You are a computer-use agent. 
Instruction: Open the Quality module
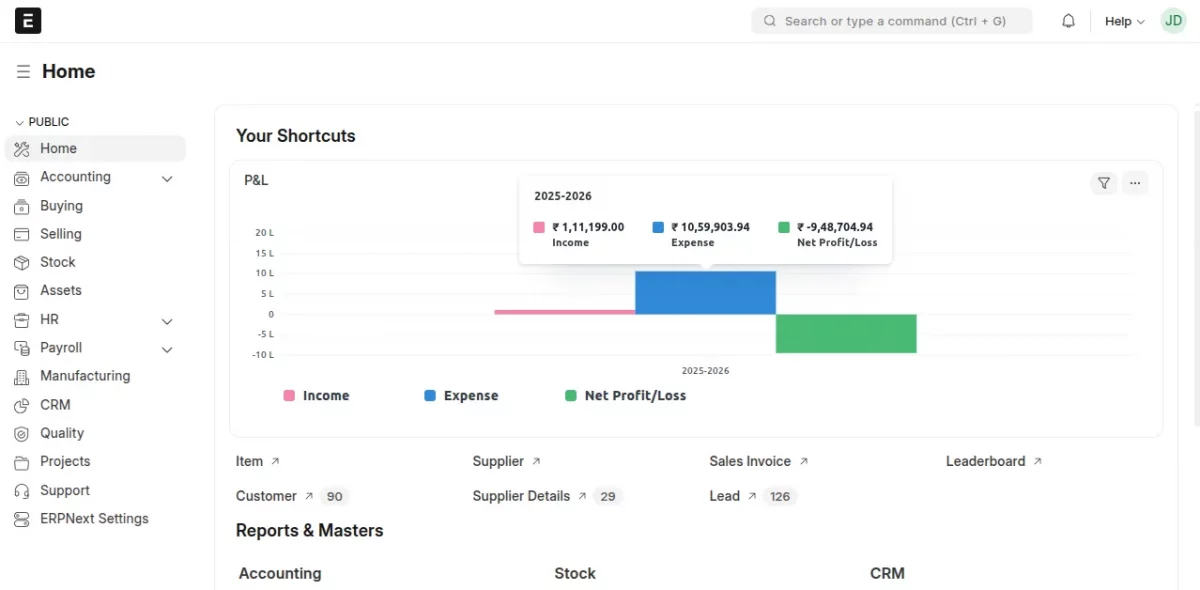pos(61,433)
